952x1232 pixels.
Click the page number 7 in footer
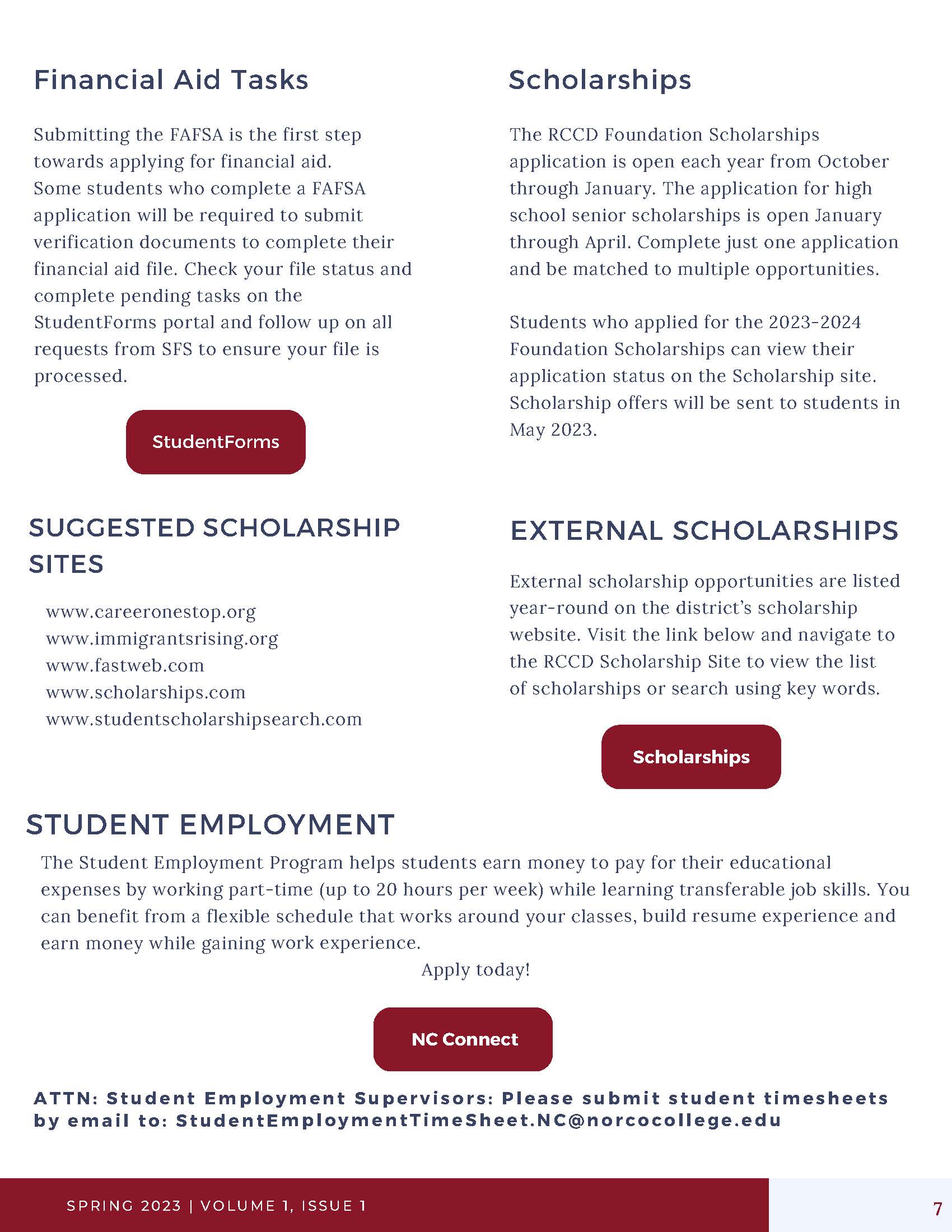point(937,1209)
